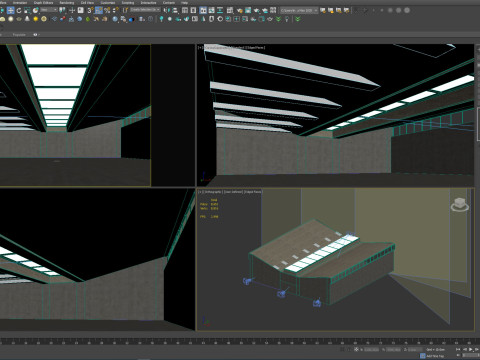
Task: Click the Play Animation button
Action: coord(471,349)
